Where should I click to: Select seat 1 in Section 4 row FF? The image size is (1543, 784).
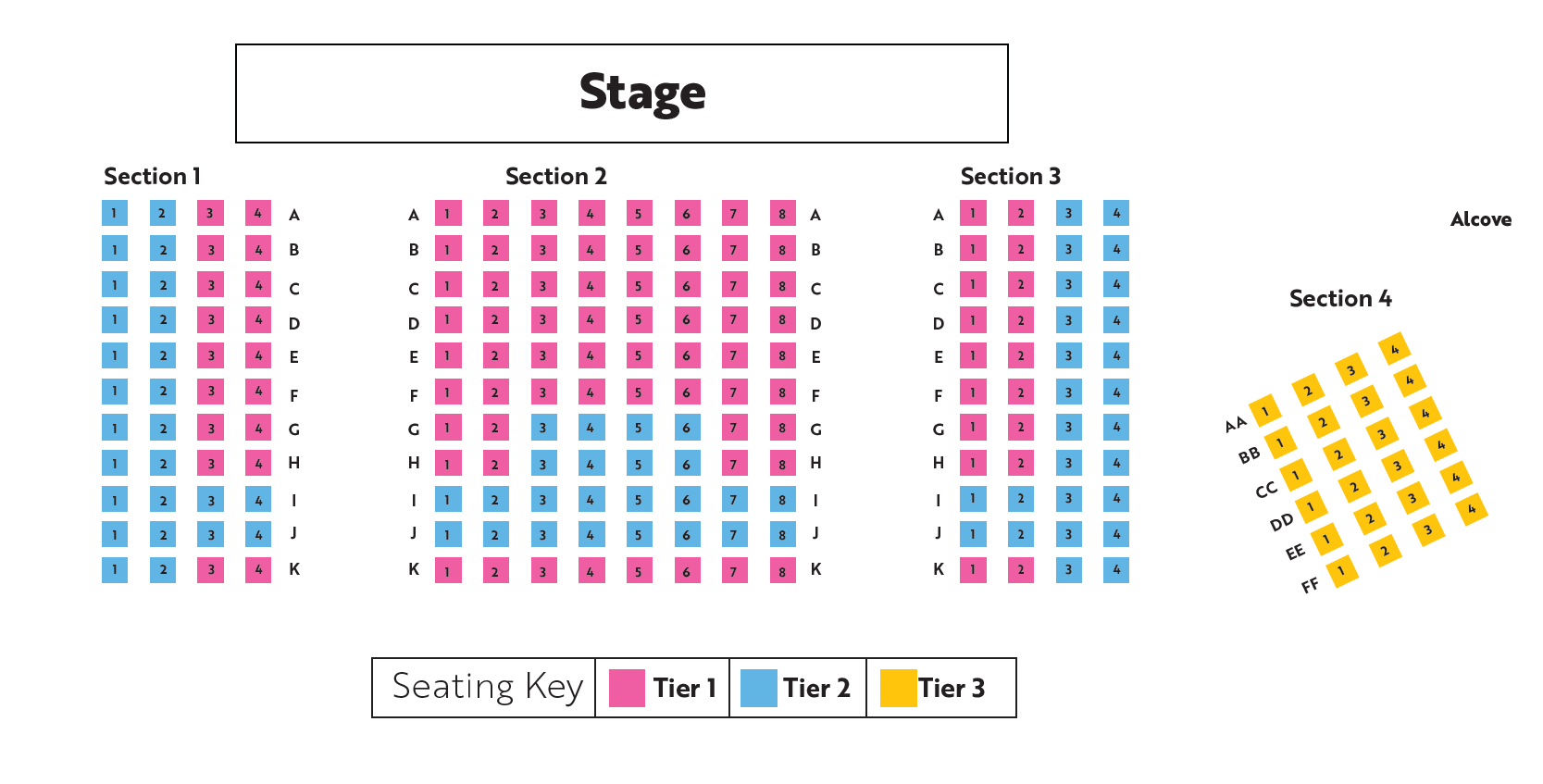1341,571
